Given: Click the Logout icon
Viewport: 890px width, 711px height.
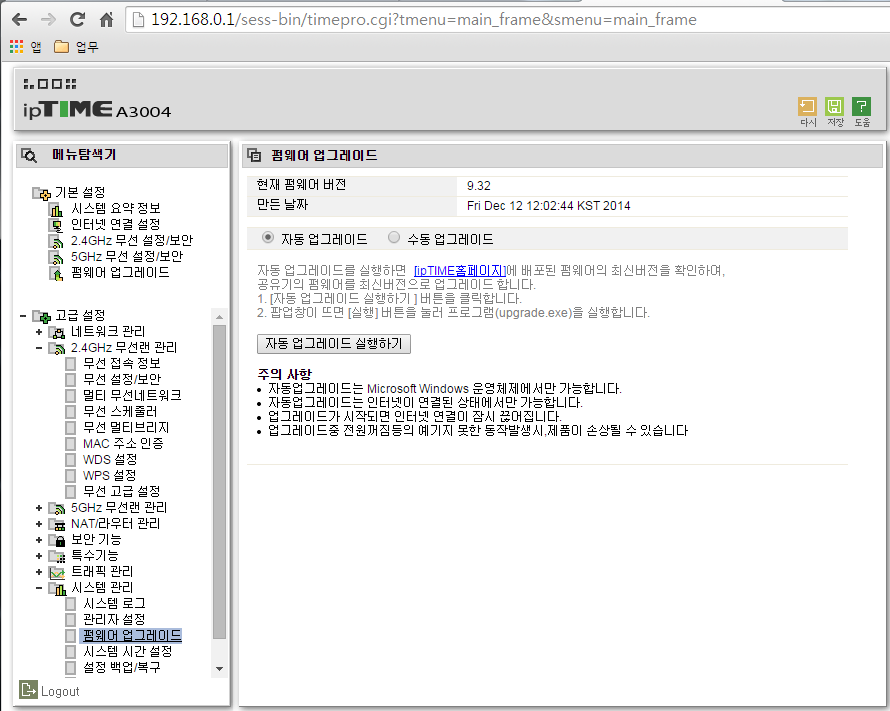Looking at the screenshot, I should click(x=28, y=689).
